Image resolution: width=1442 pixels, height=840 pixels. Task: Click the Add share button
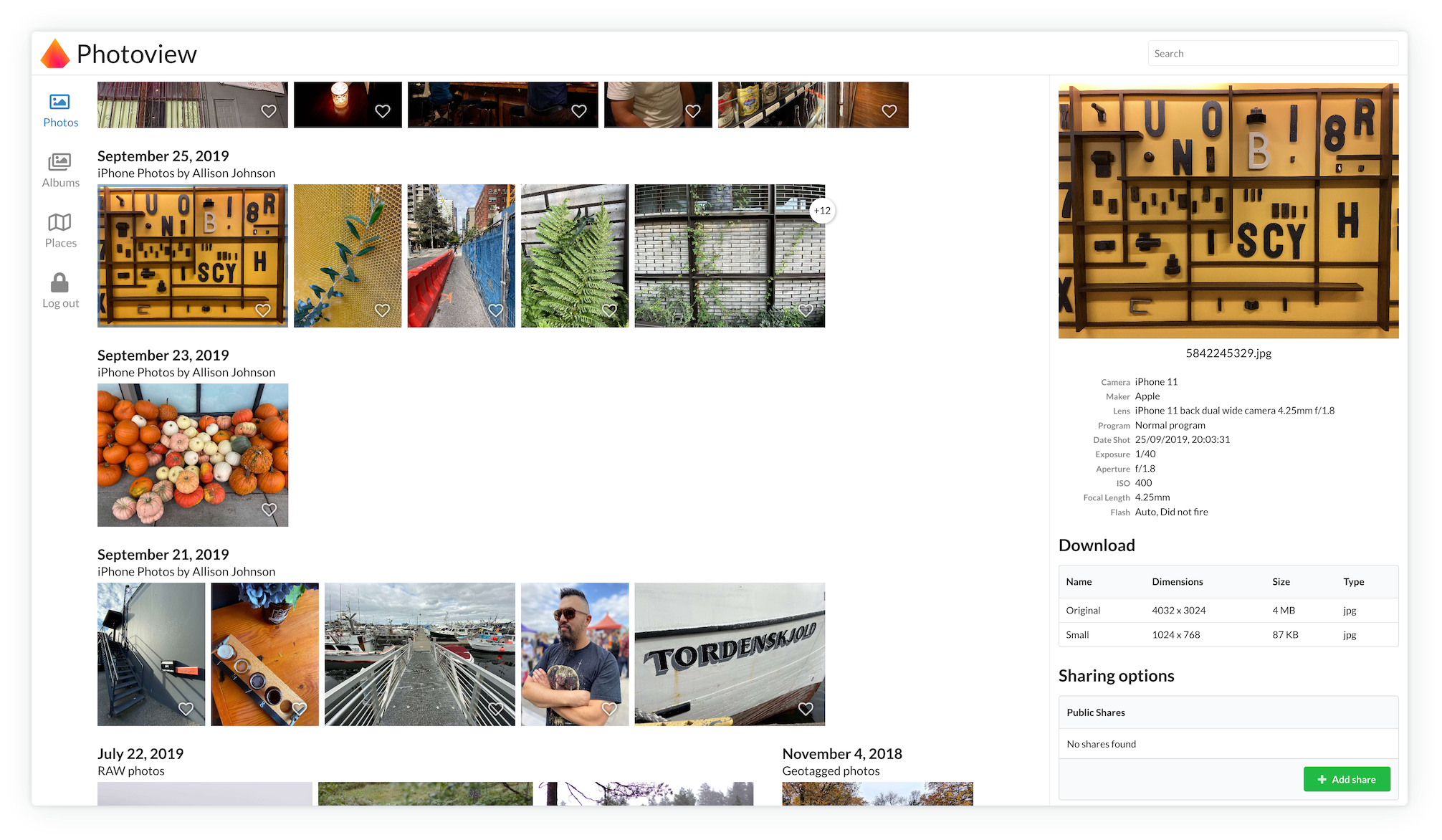tap(1346, 779)
